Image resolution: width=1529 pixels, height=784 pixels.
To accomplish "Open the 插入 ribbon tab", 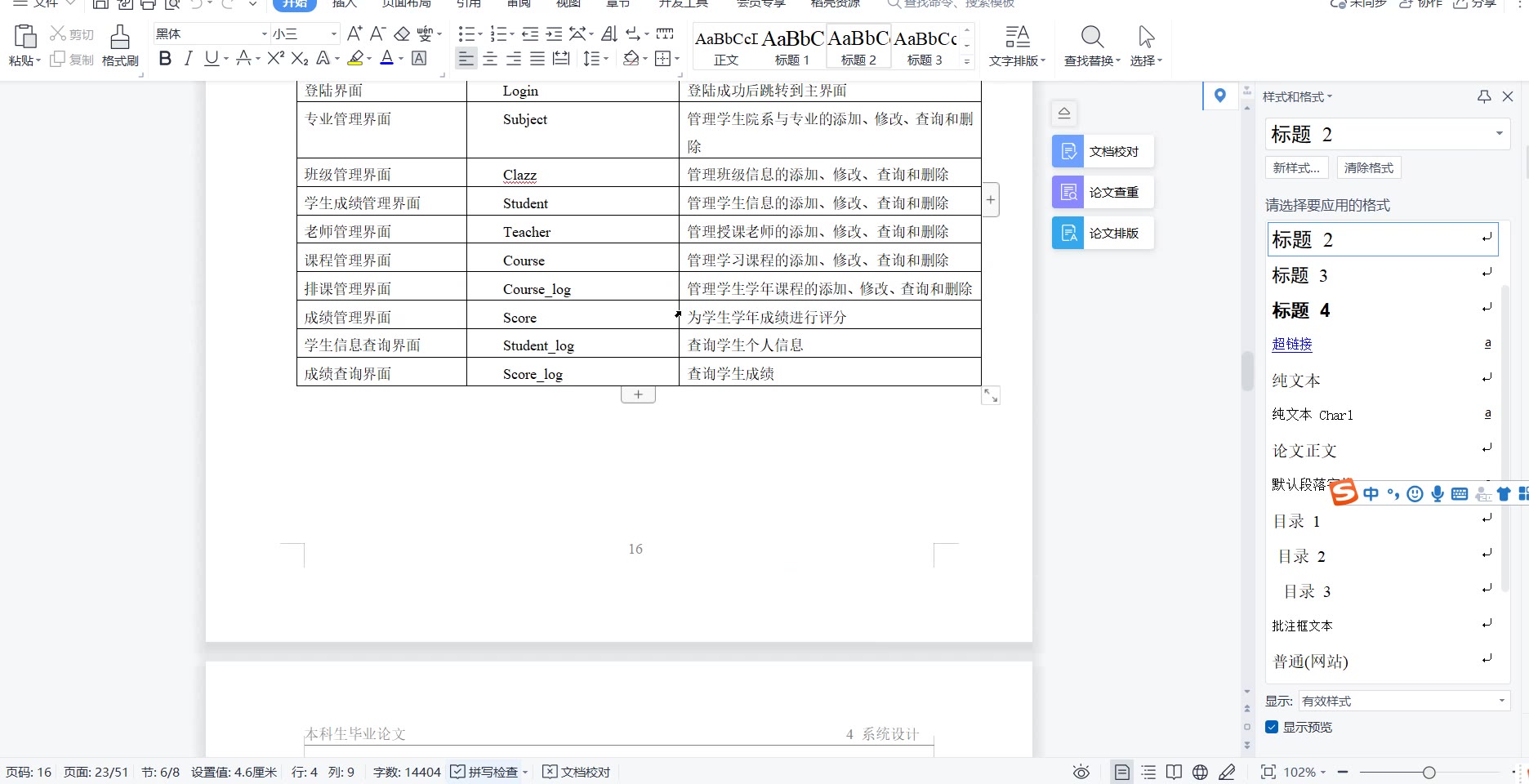I will click(345, 4).
